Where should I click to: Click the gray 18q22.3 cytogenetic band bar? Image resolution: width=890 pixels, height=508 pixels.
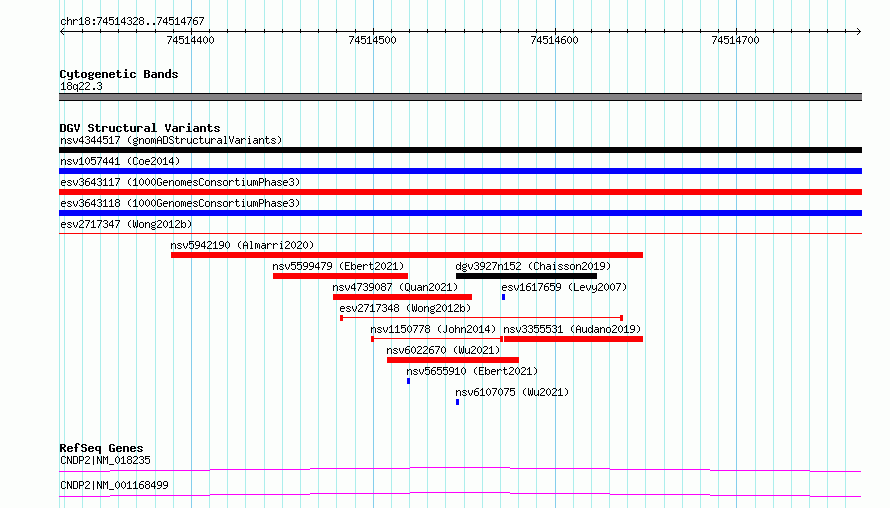(460, 97)
